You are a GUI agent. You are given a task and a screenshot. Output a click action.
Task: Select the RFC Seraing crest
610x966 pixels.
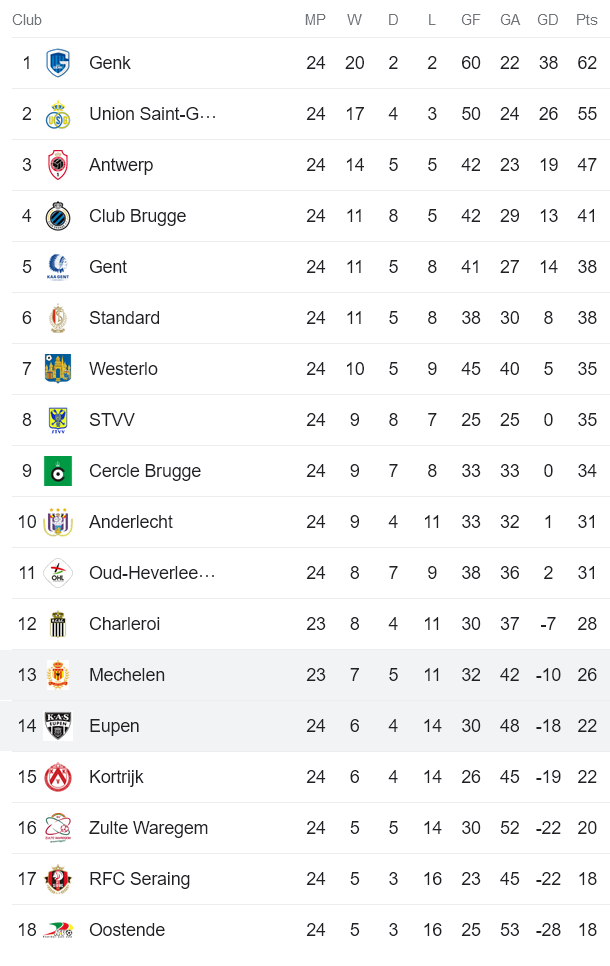click(58, 878)
